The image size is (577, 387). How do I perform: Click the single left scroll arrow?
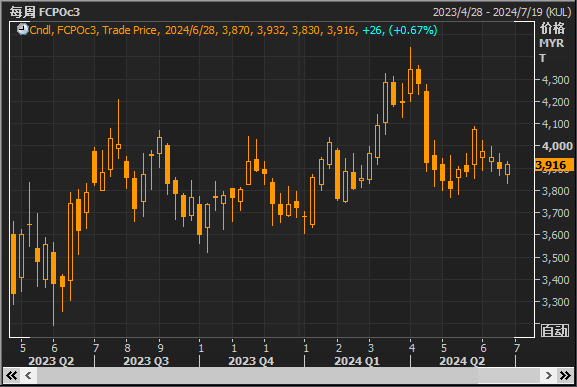coord(28,376)
